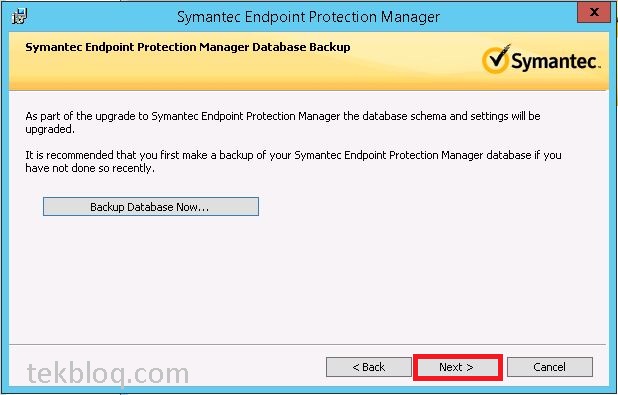Go to the previous step with Back
Viewport: 618px width, 395px height.
click(369, 367)
